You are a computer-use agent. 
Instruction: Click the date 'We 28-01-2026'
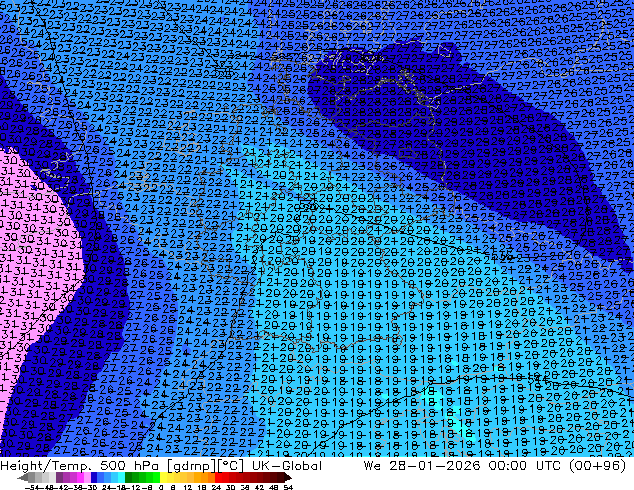click(x=422, y=466)
